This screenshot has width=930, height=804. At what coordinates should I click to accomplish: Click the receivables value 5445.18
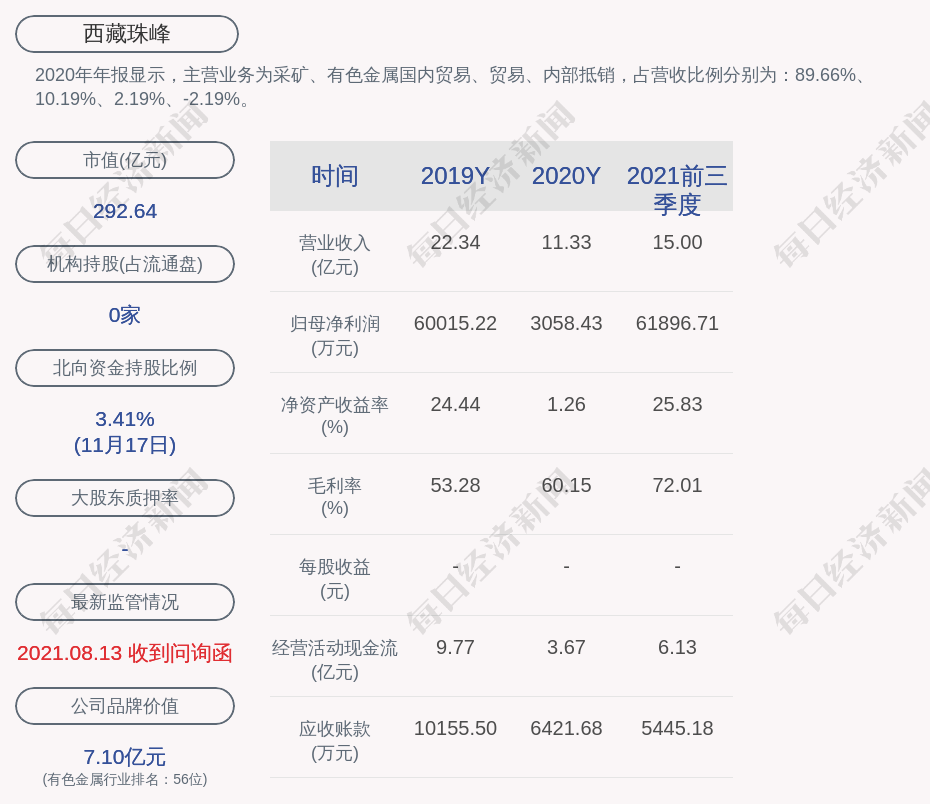pos(677,729)
